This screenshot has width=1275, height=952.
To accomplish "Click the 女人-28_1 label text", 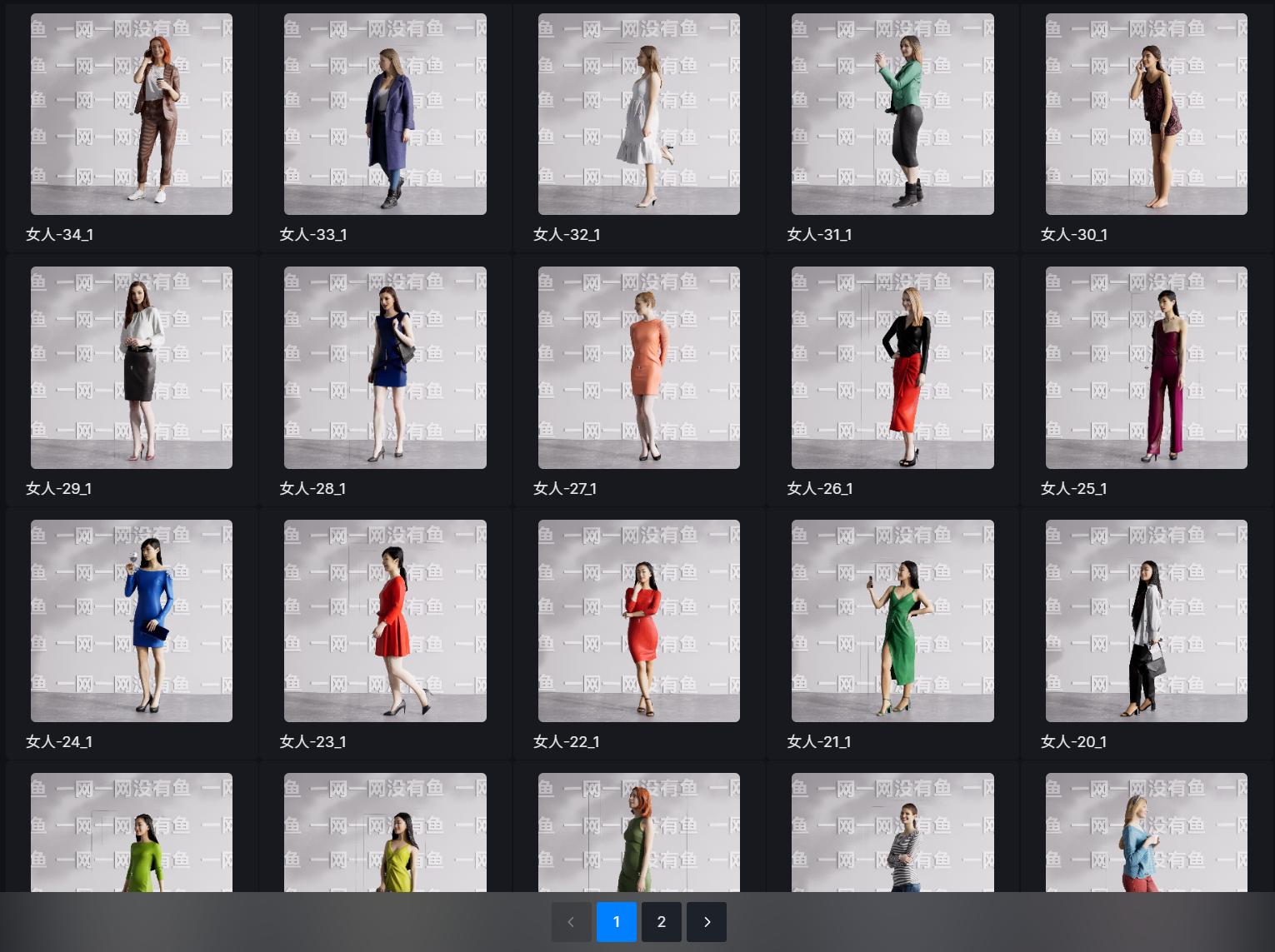I will 313,488.
